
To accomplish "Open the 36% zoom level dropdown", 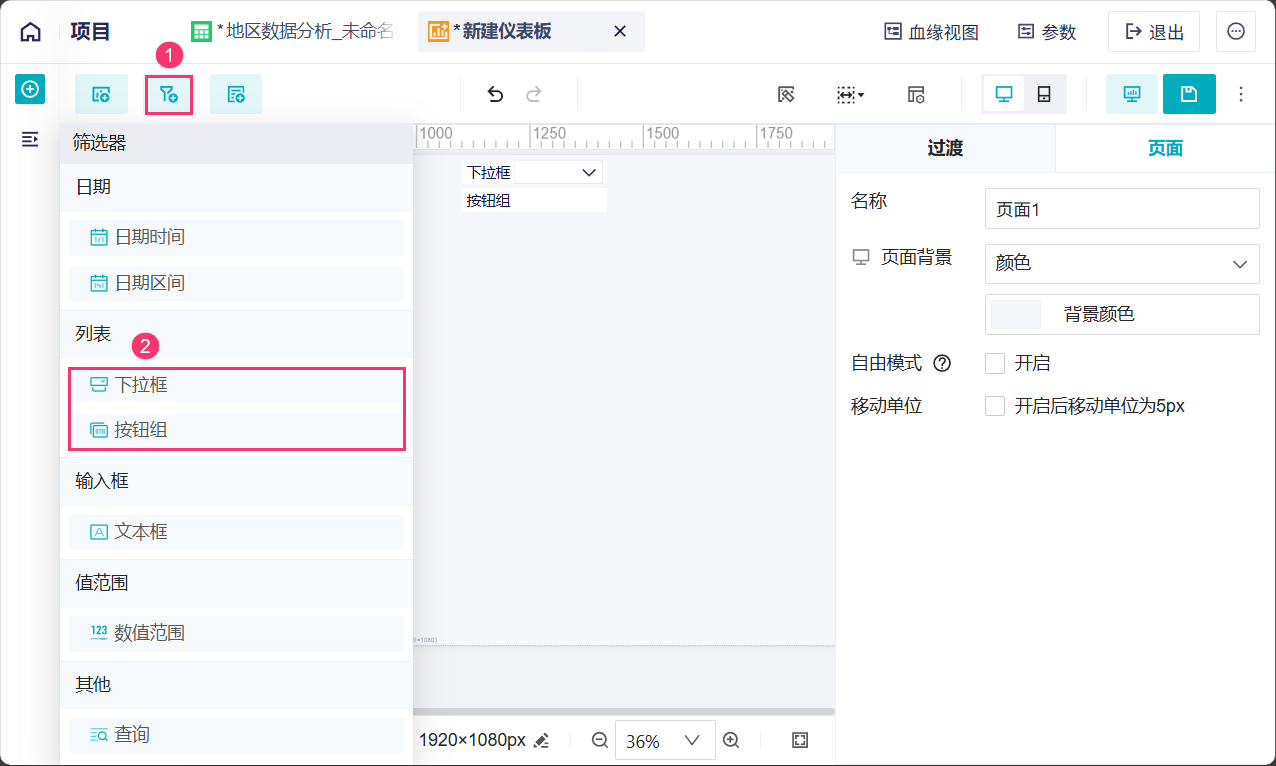I will pos(665,741).
